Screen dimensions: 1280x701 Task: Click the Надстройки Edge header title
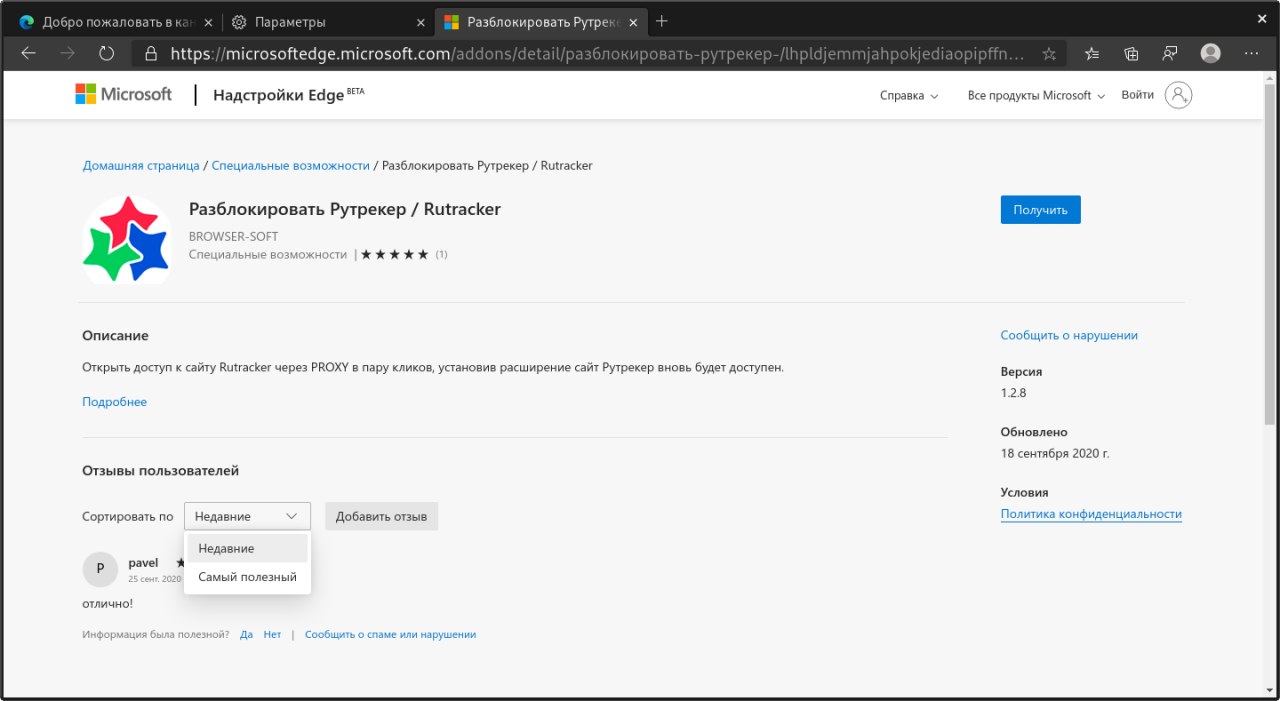[x=289, y=95]
